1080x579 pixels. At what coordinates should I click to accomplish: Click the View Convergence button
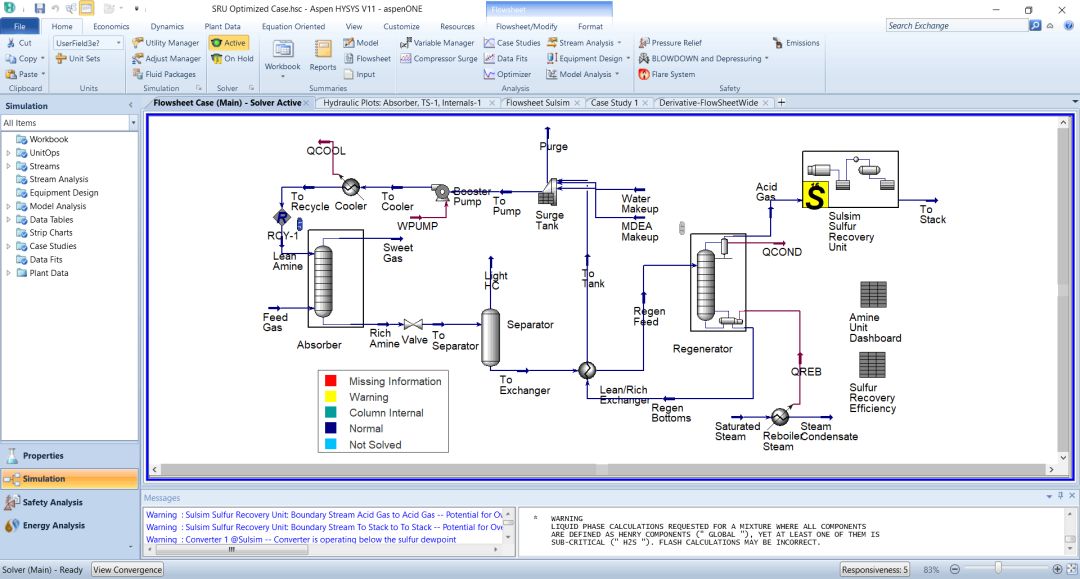coord(127,569)
